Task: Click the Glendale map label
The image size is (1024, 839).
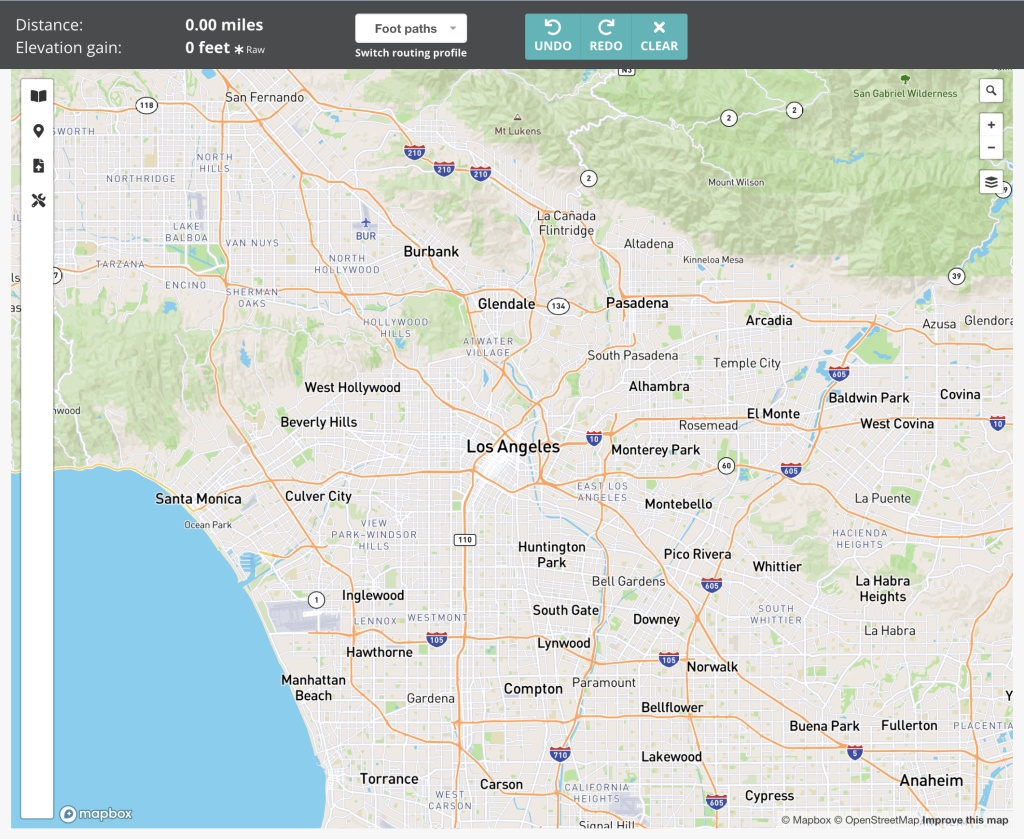Action: [506, 304]
